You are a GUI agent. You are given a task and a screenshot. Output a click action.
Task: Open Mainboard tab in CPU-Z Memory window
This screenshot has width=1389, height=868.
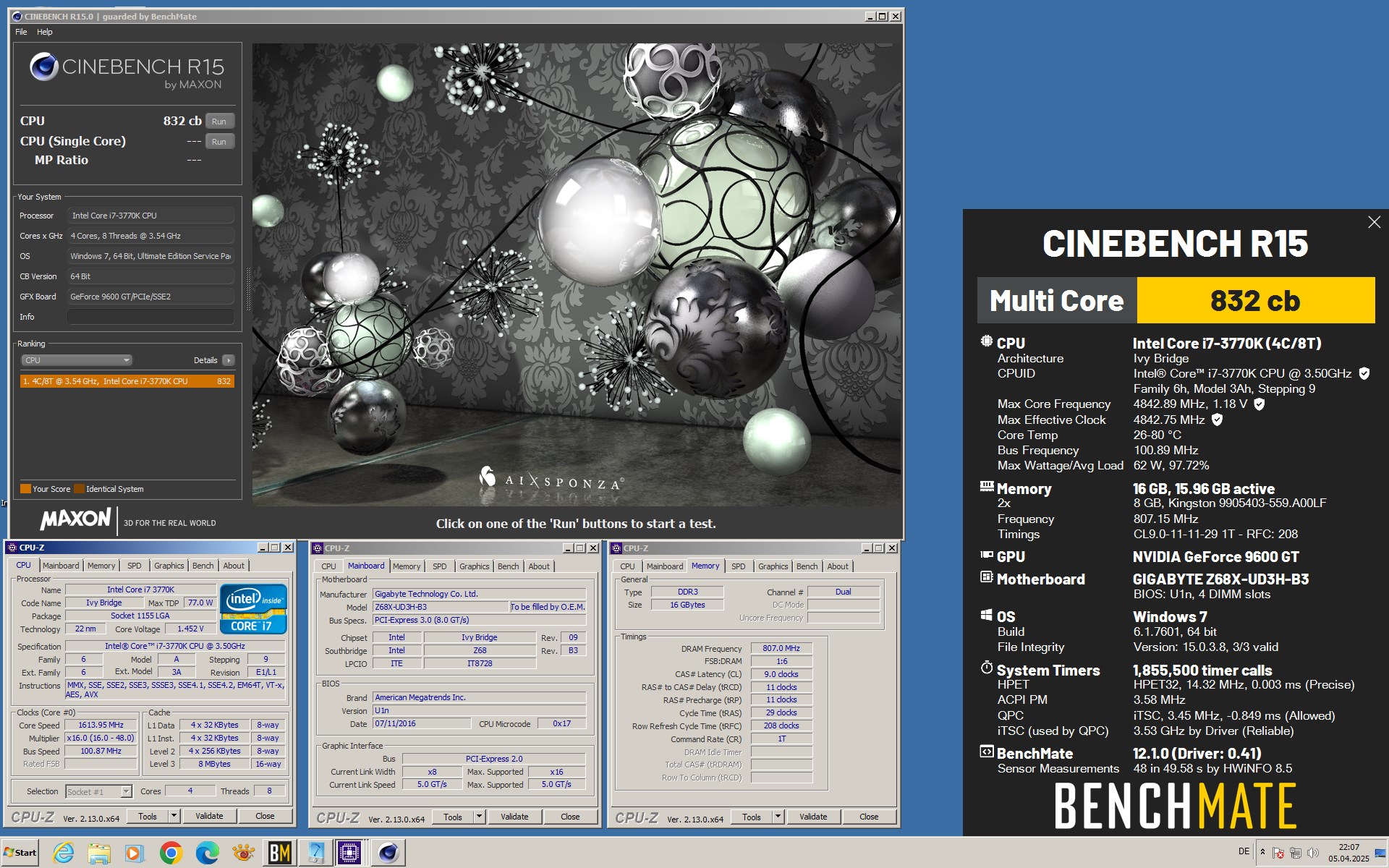point(665,566)
